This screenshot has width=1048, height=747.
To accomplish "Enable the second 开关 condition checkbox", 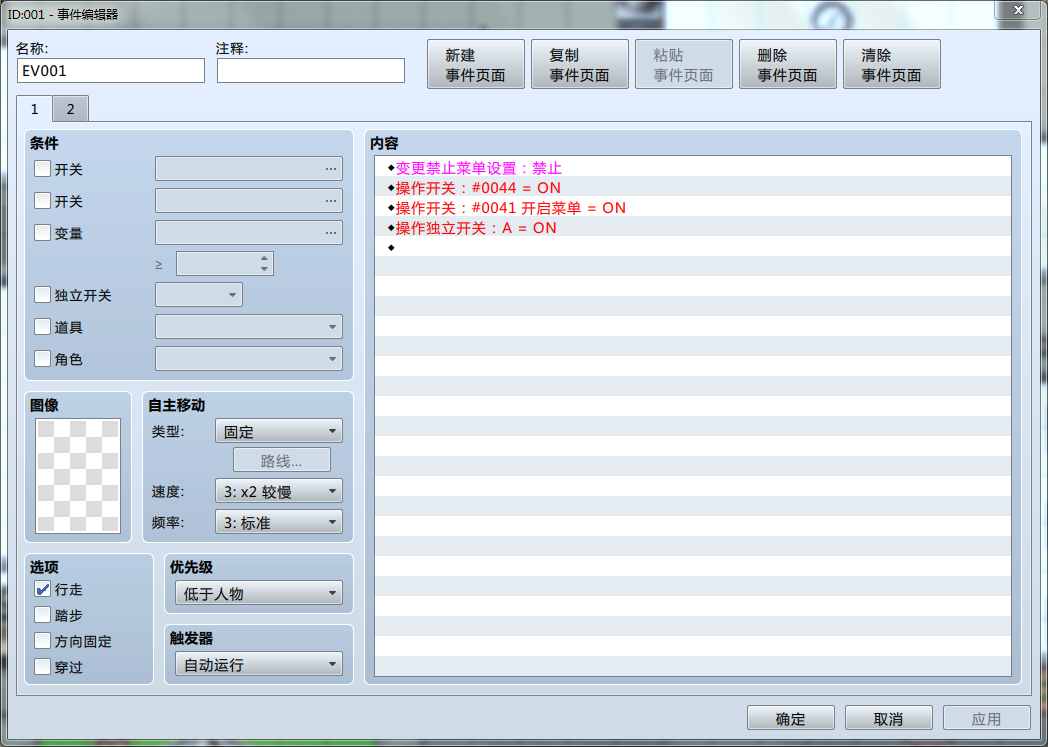I will click(42, 200).
